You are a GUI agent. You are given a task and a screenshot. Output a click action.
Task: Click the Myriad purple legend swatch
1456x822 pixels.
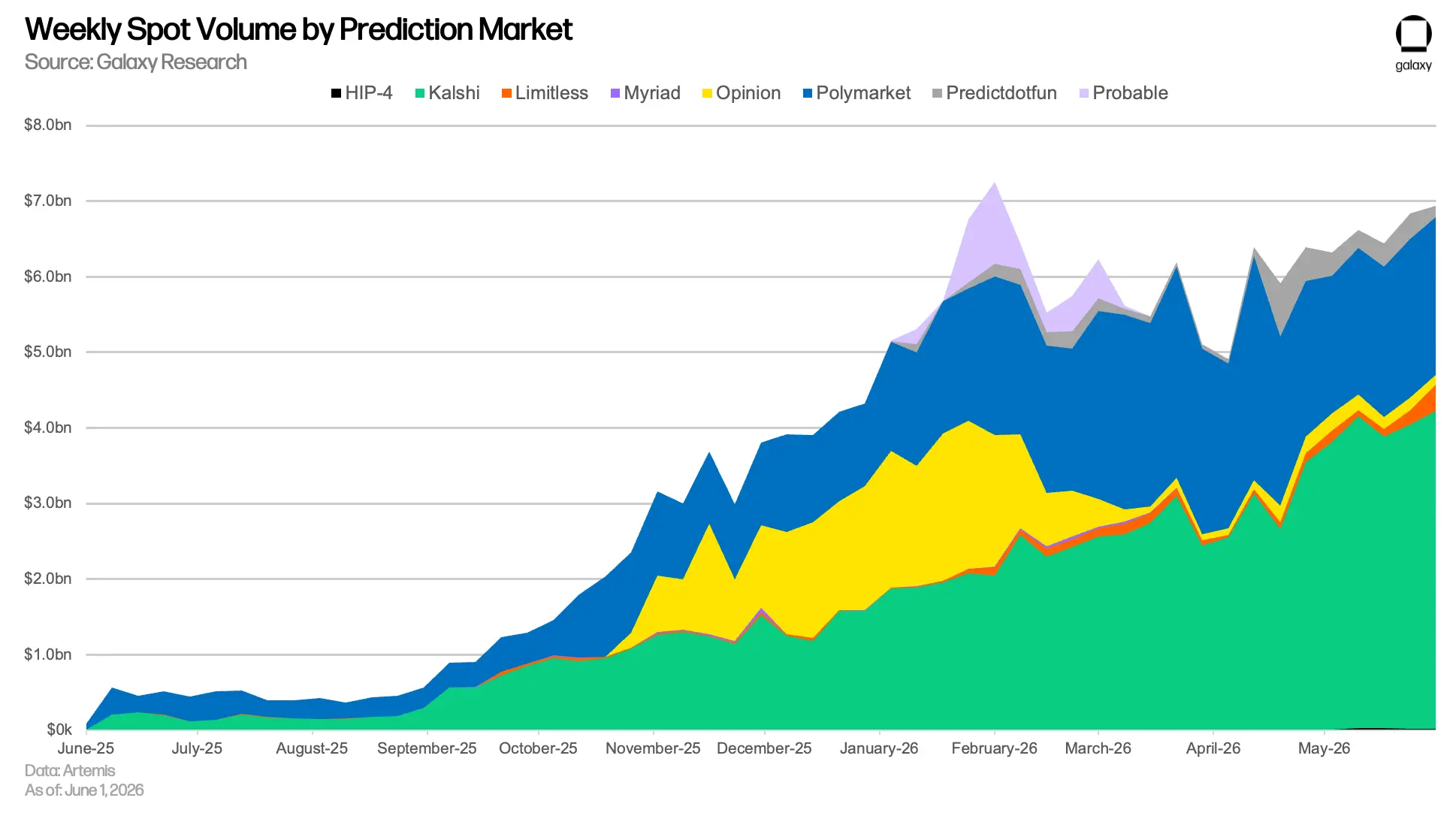[615, 93]
